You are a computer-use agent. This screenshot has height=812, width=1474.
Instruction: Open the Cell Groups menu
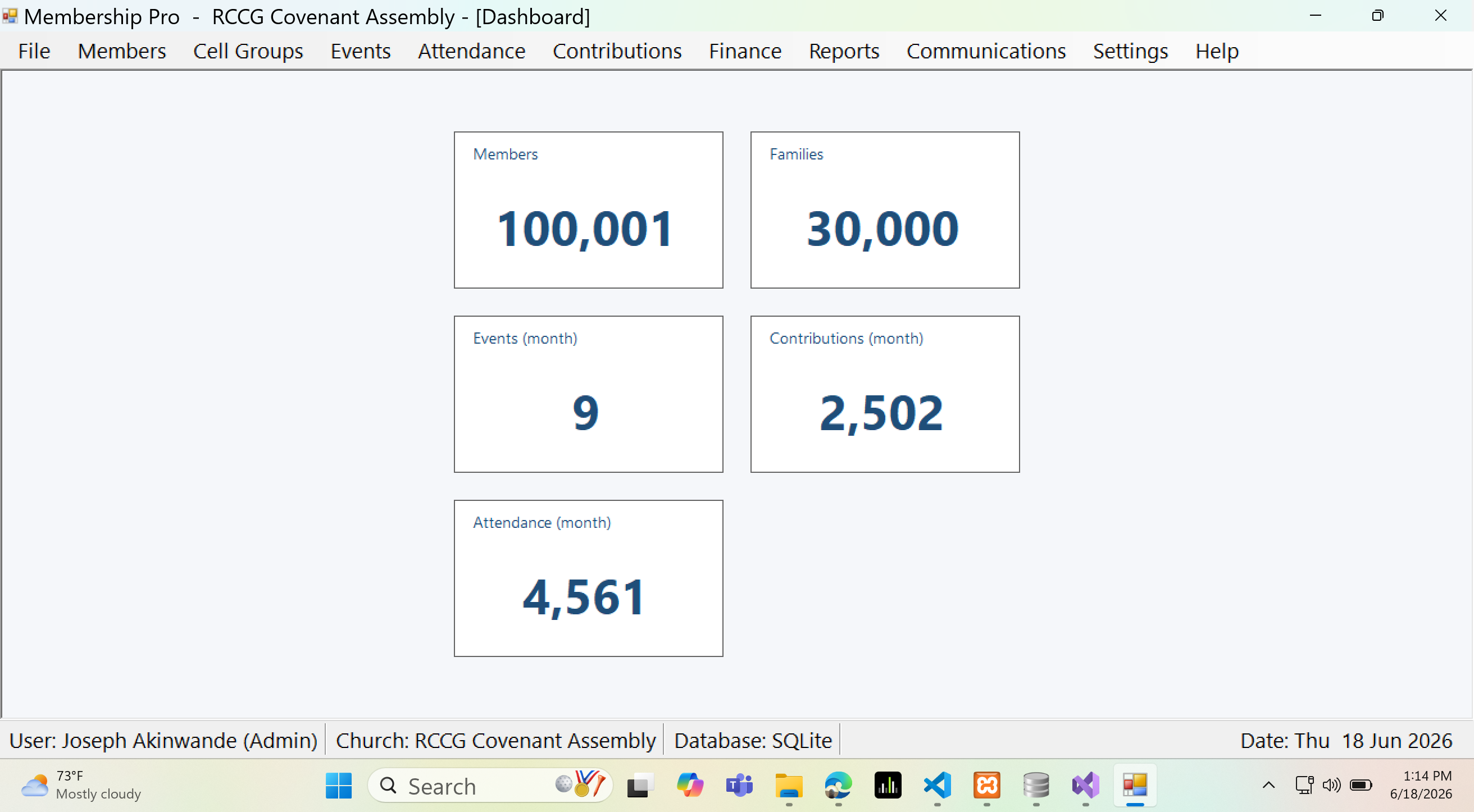(x=248, y=51)
